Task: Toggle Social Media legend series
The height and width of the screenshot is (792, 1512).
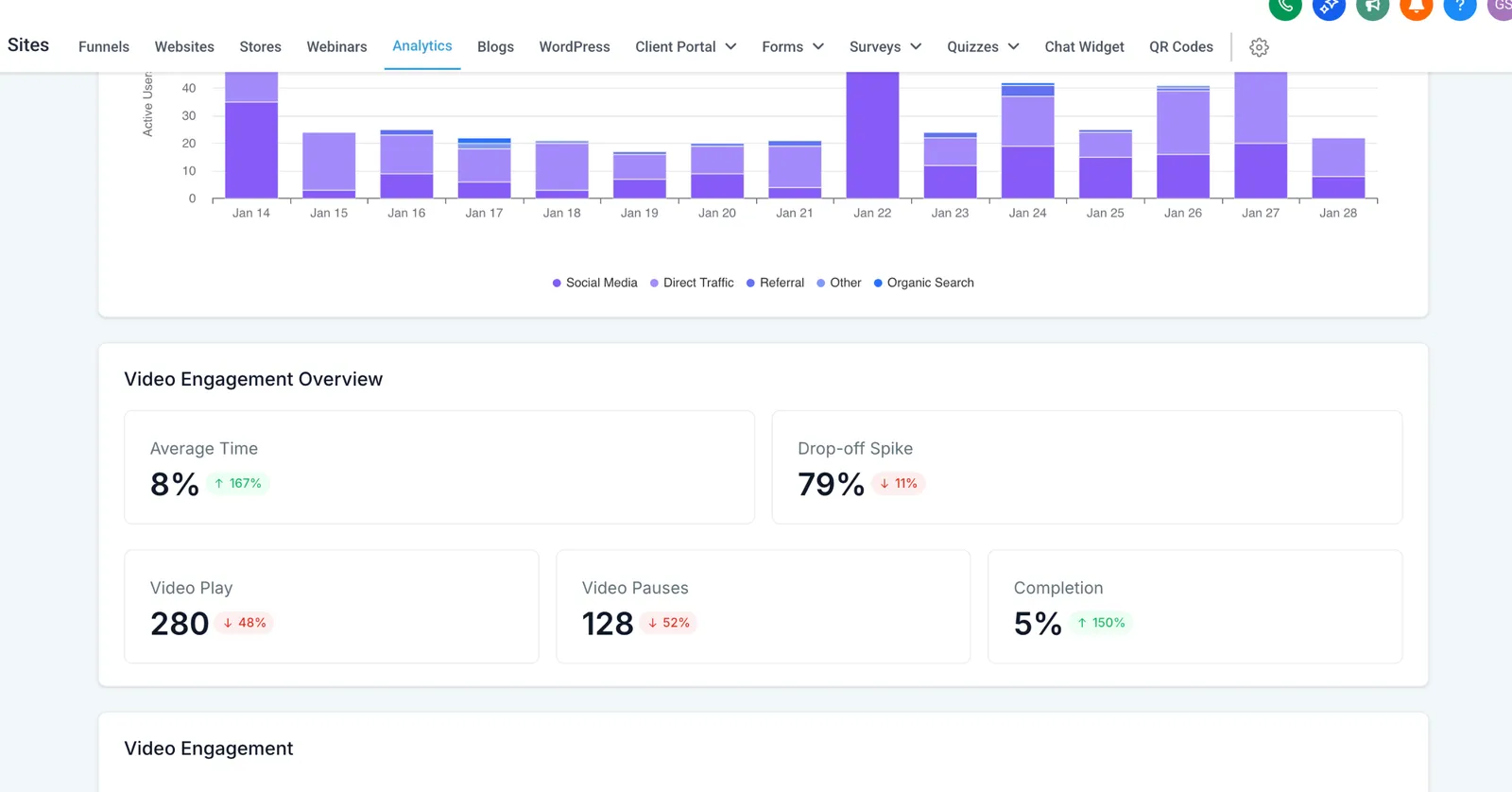Action: pyautogui.click(x=594, y=283)
